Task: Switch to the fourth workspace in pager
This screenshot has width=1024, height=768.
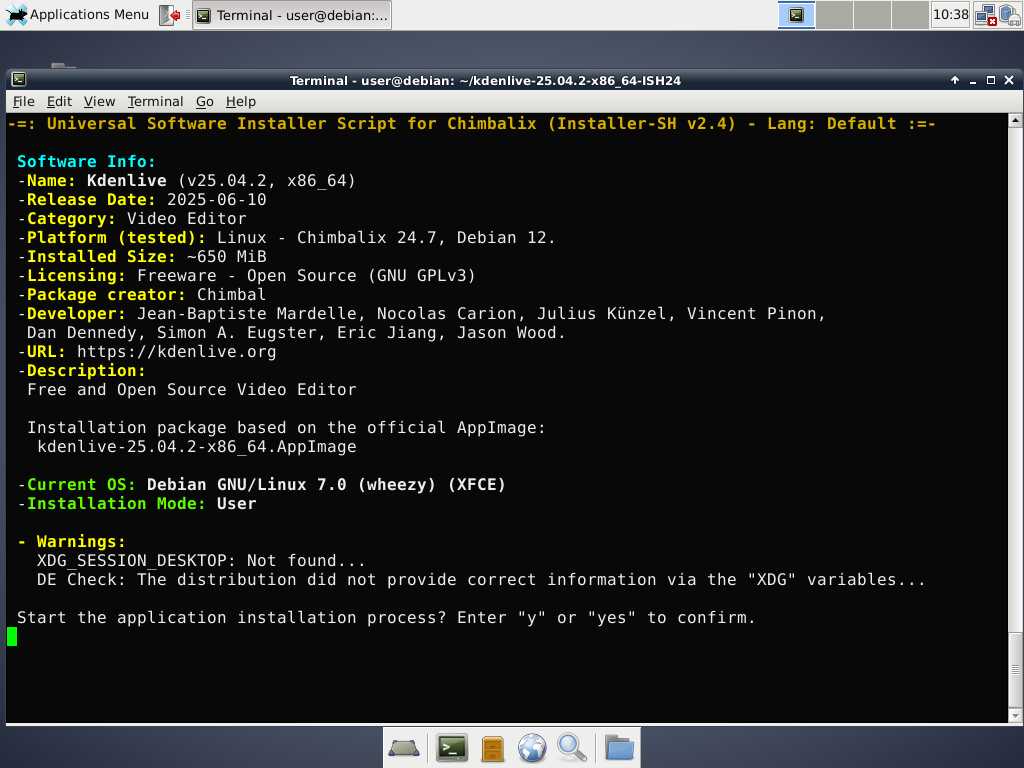Action: (x=910, y=15)
